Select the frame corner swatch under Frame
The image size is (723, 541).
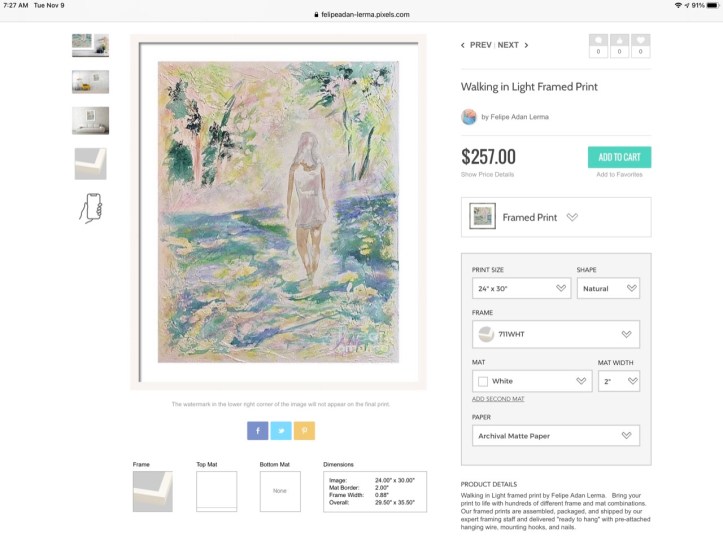(x=152, y=492)
